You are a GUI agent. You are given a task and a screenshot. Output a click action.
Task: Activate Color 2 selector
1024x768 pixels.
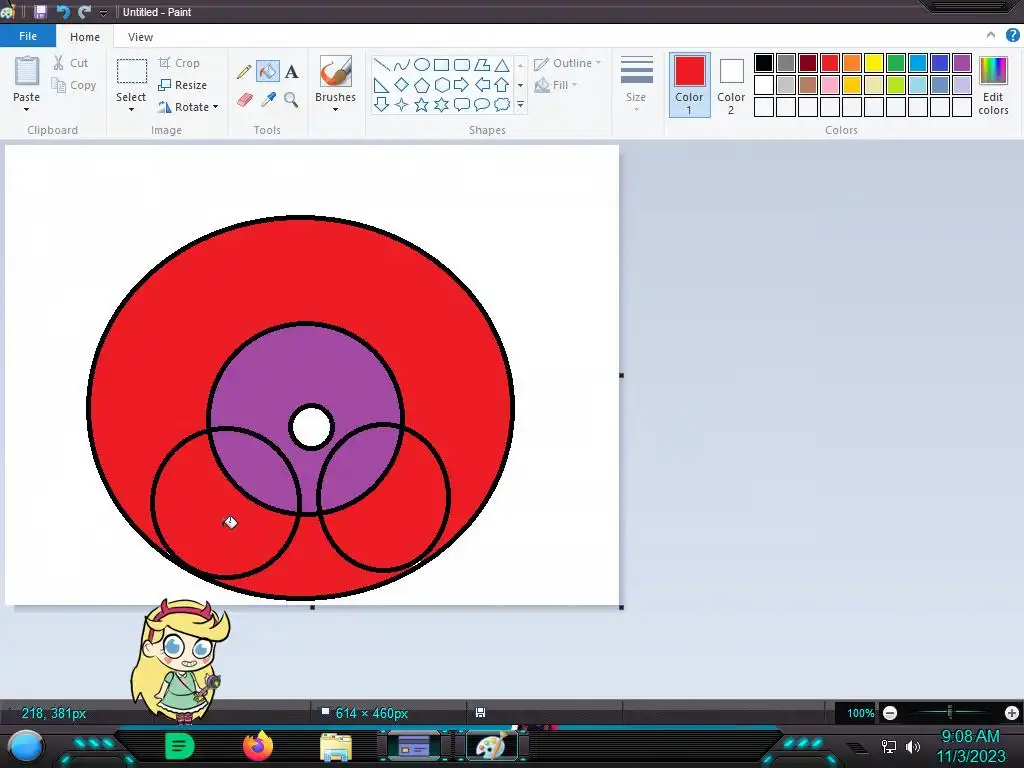click(731, 85)
